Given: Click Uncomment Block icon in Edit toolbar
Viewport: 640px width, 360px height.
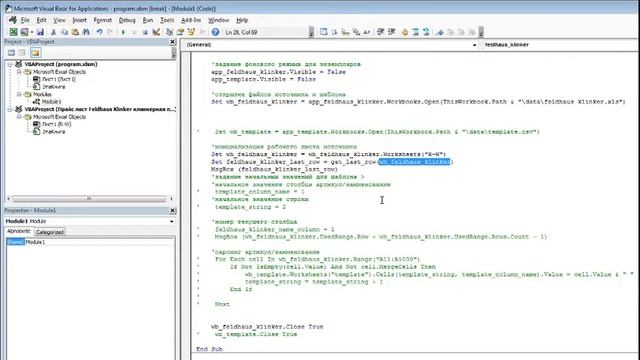Looking at the screenshot, I should point(426,32).
